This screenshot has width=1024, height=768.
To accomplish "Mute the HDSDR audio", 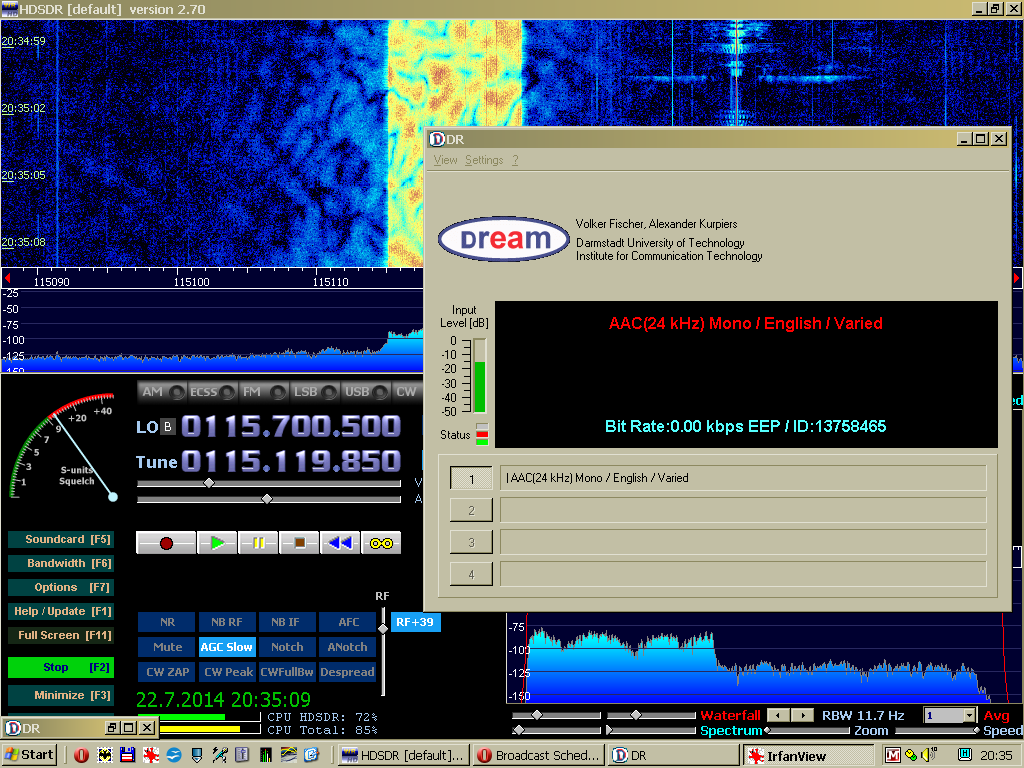I will click(167, 647).
